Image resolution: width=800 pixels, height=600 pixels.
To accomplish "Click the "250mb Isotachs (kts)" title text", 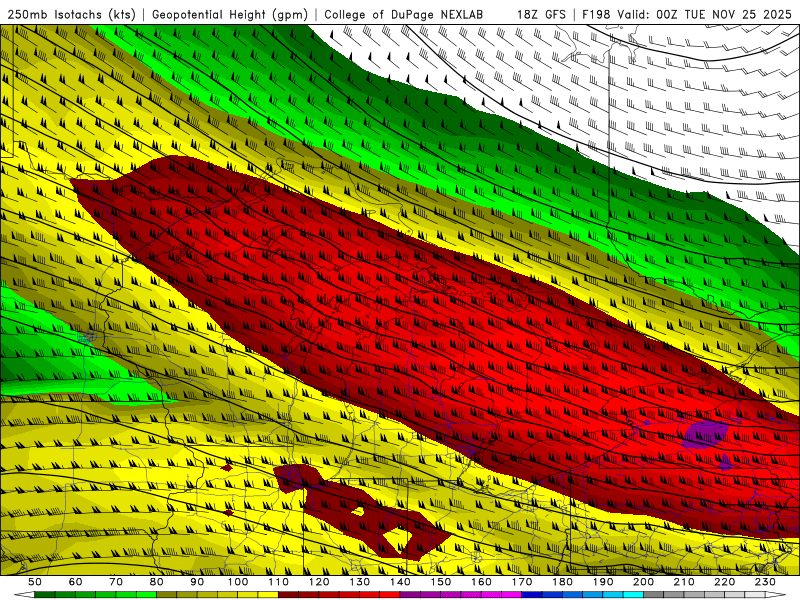I will click(x=72, y=15).
